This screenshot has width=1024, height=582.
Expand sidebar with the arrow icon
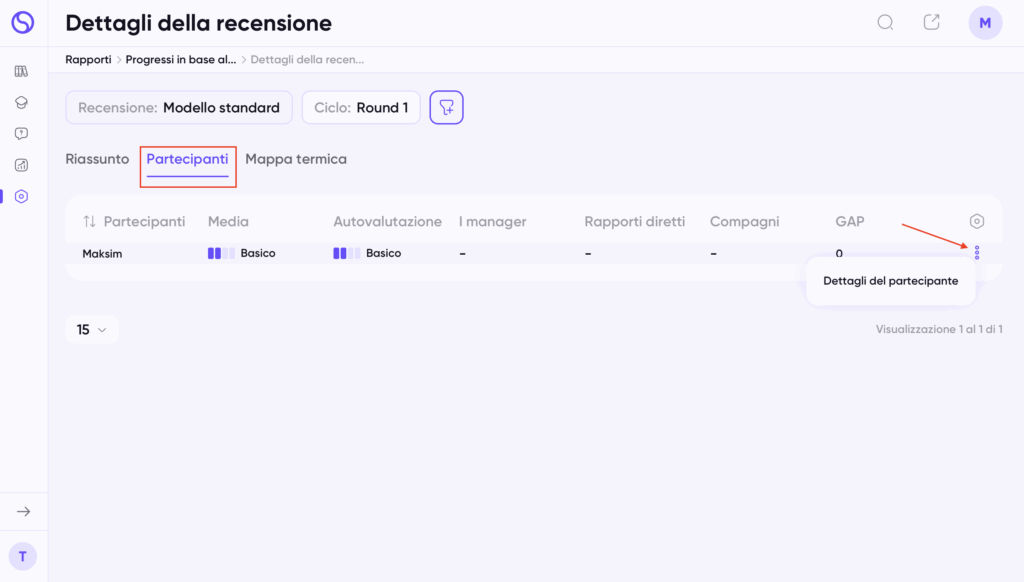pos(24,511)
